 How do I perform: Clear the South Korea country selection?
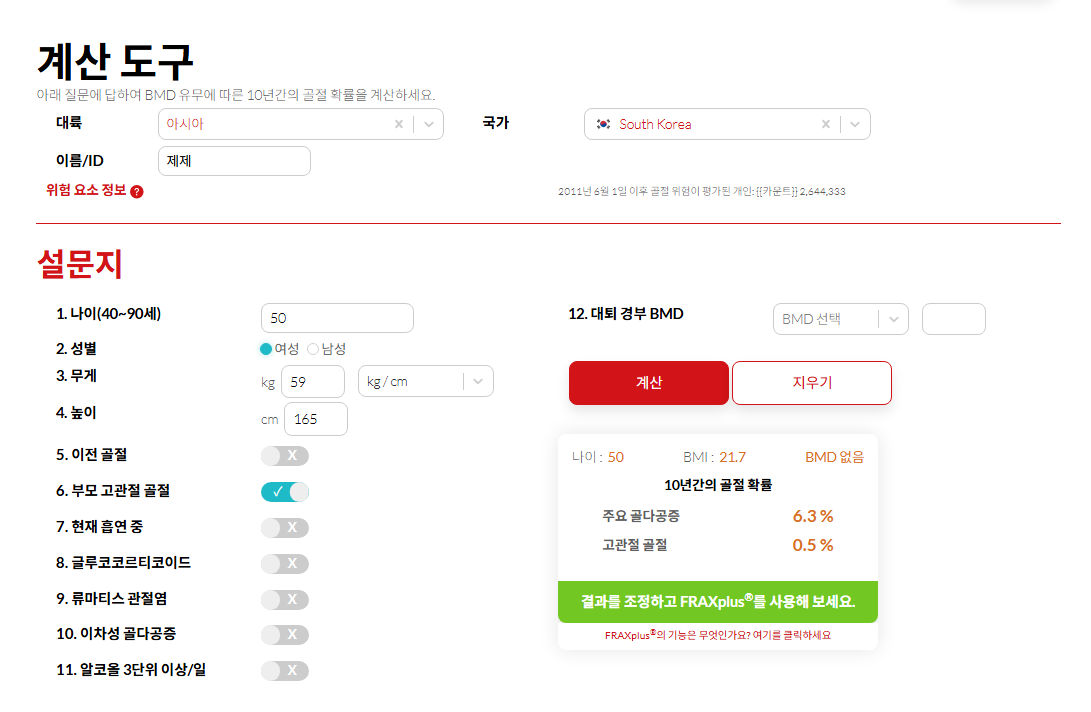tap(826, 124)
